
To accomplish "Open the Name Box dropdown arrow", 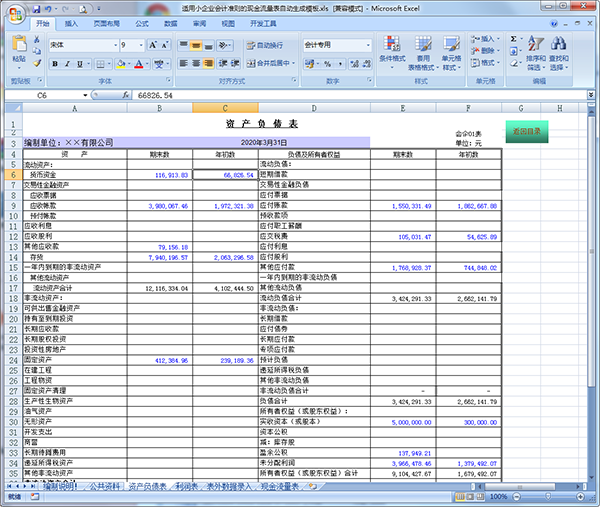I will click(x=85, y=95).
